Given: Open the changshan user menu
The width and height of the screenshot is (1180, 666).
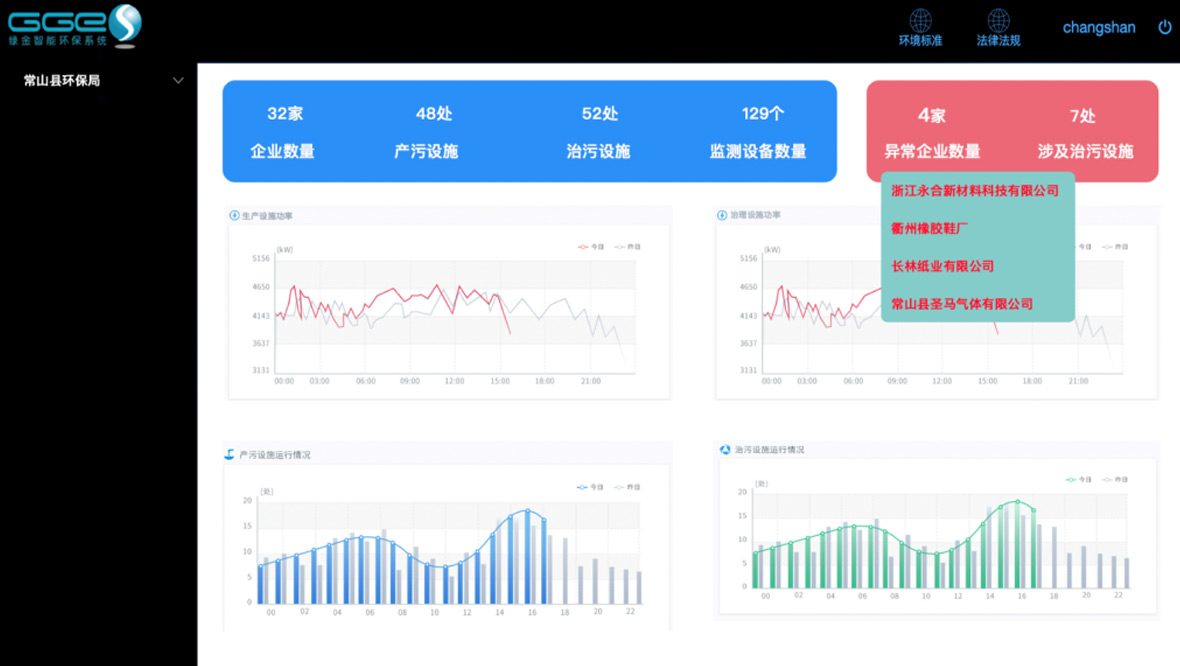Looking at the screenshot, I should coord(1099,27).
